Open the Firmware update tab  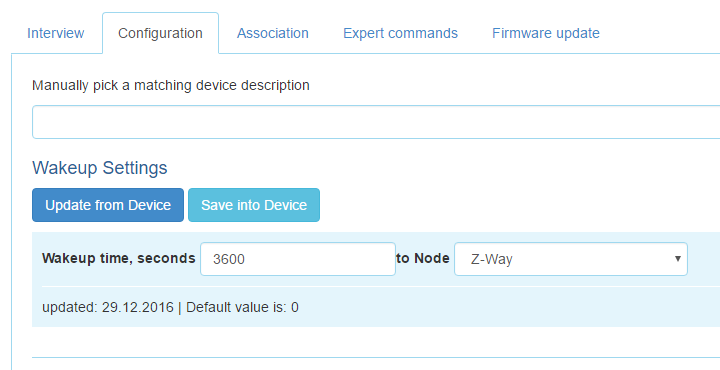pyautogui.click(x=546, y=33)
